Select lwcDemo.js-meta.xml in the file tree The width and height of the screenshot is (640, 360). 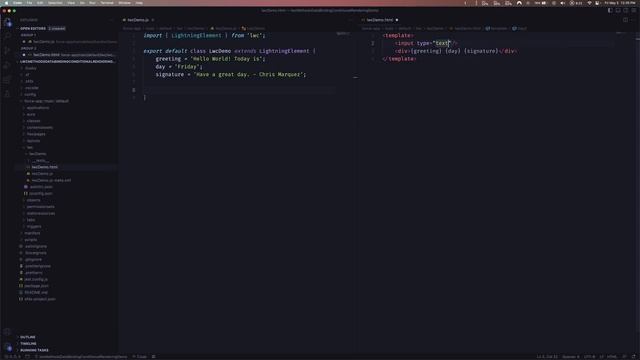point(51,180)
